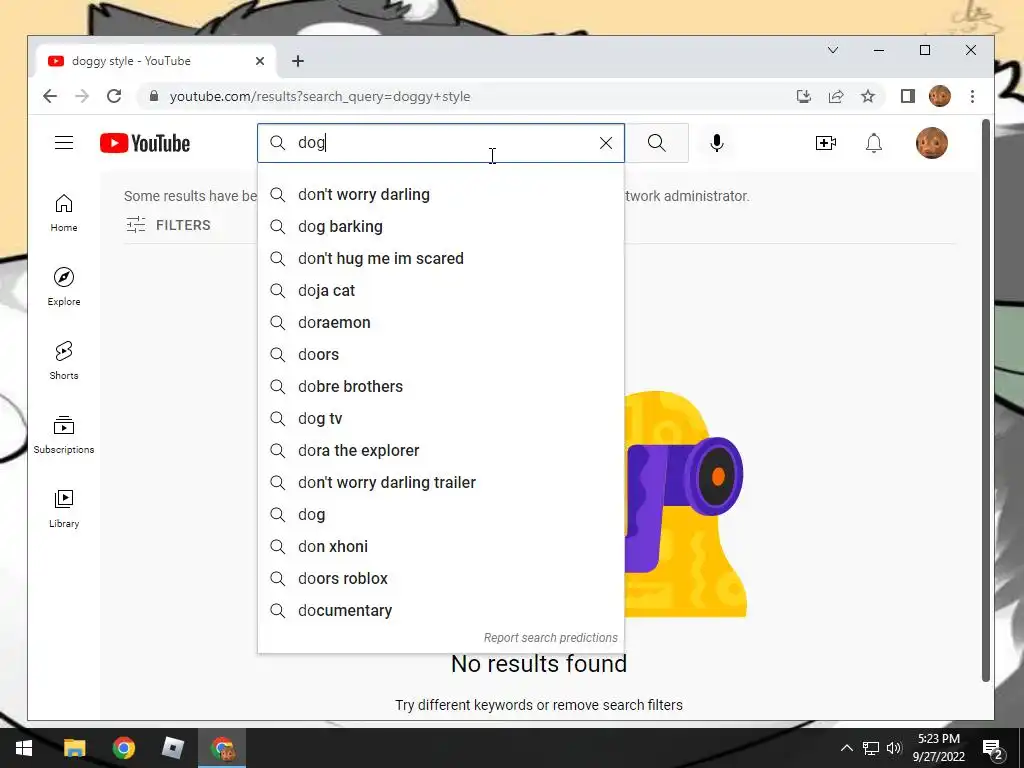Image resolution: width=1024 pixels, height=768 pixels.
Task: Select suggestion 'don't hug me im scared'
Action: coord(441,259)
